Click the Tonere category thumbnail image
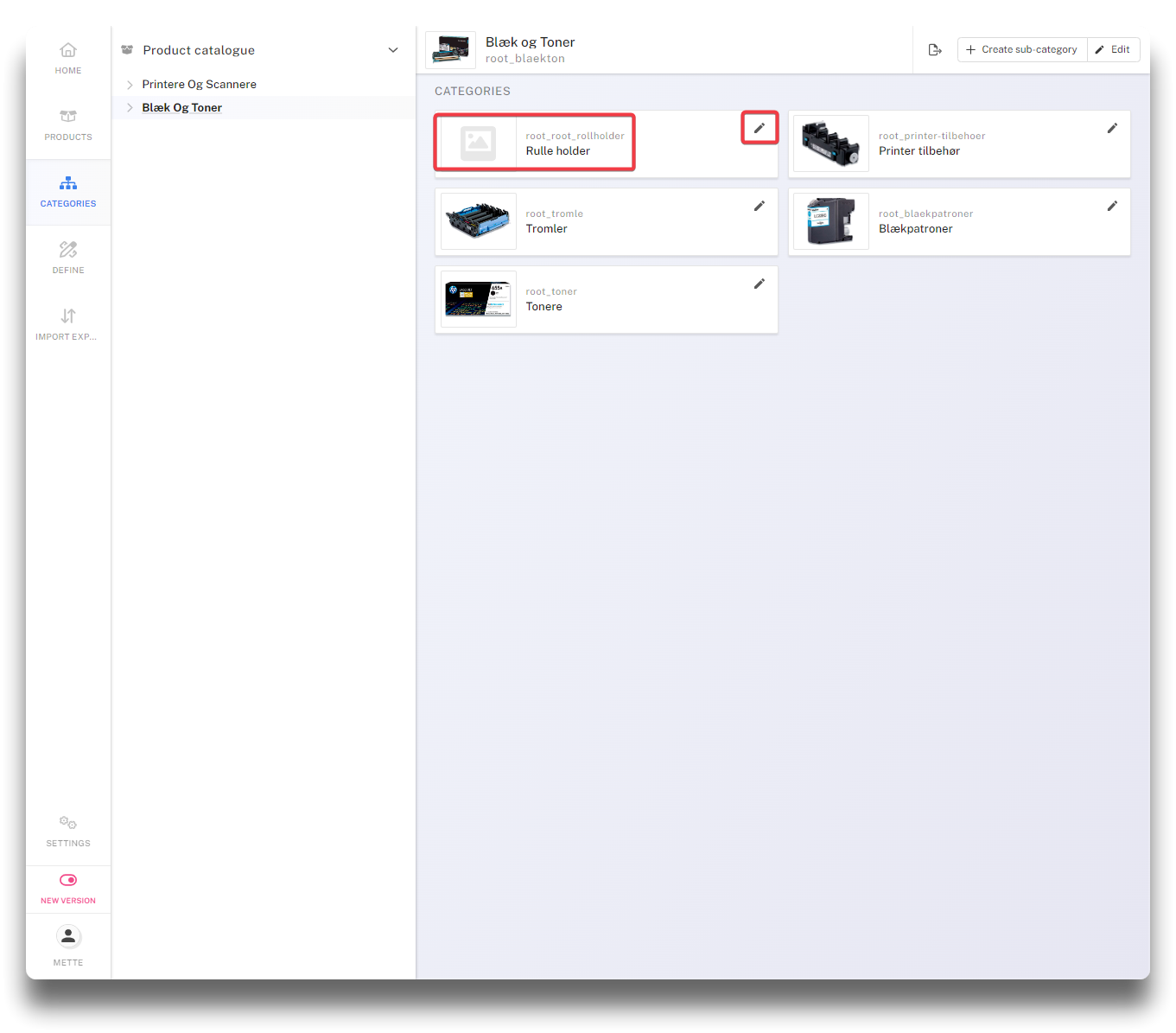This screenshot has width=1176, height=1033. point(479,299)
